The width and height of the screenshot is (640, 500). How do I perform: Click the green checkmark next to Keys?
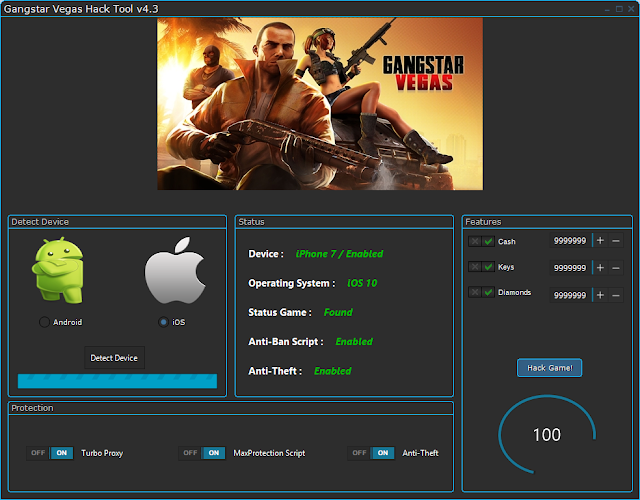point(488,267)
